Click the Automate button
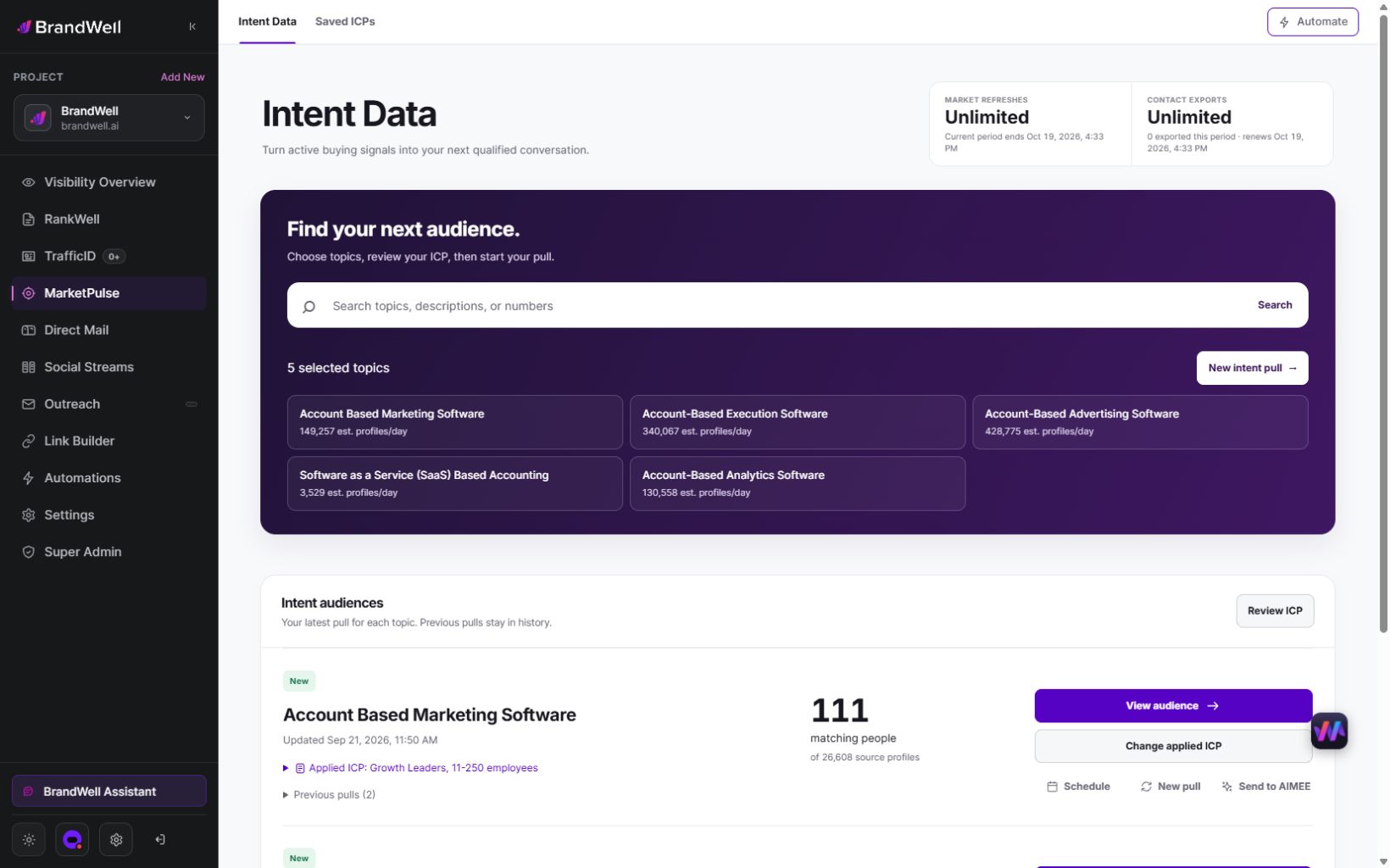Viewport: 1390px width, 868px height. (x=1312, y=22)
